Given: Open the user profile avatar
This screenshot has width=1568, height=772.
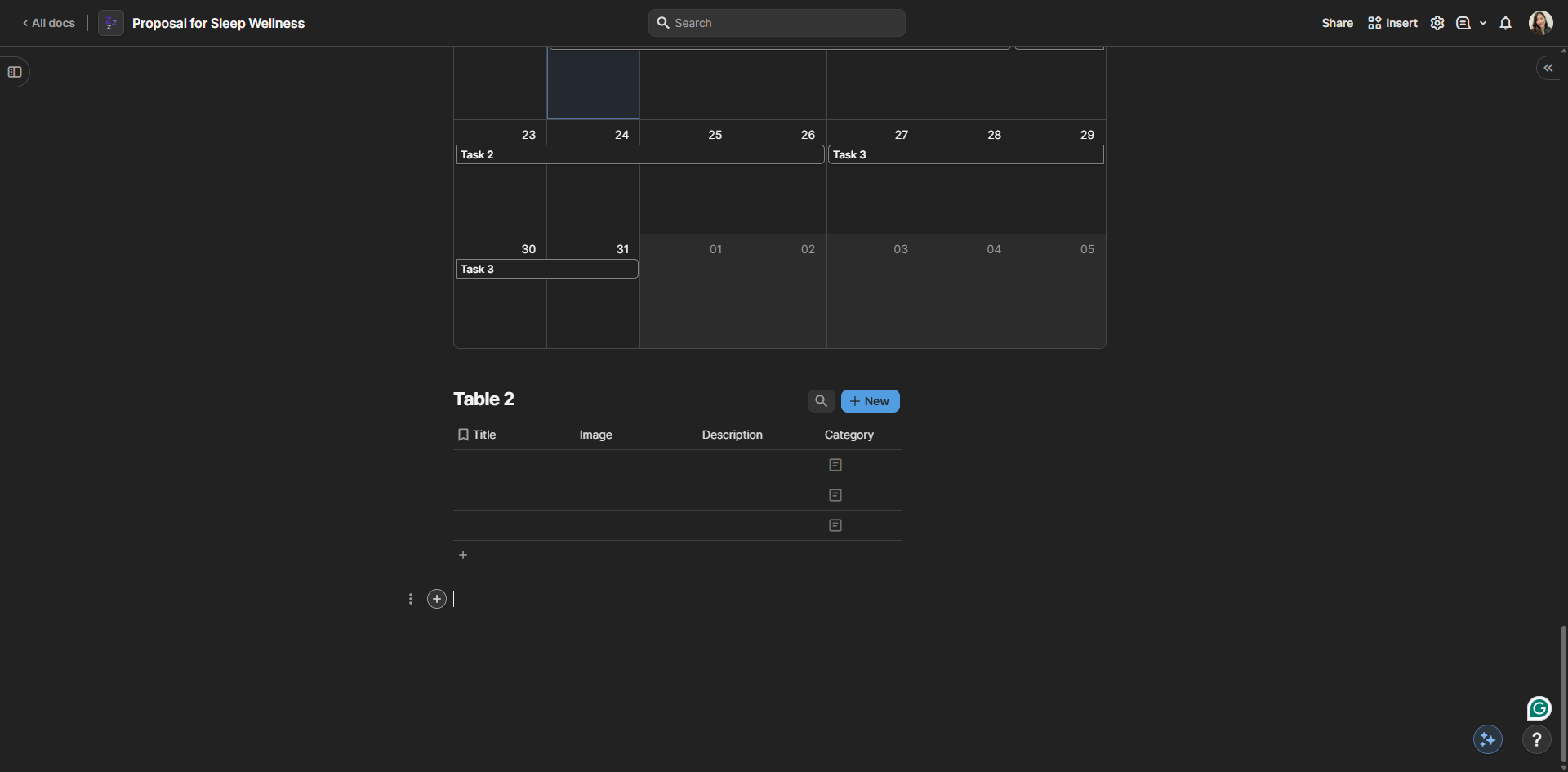Looking at the screenshot, I should [x=1540, y=23].
